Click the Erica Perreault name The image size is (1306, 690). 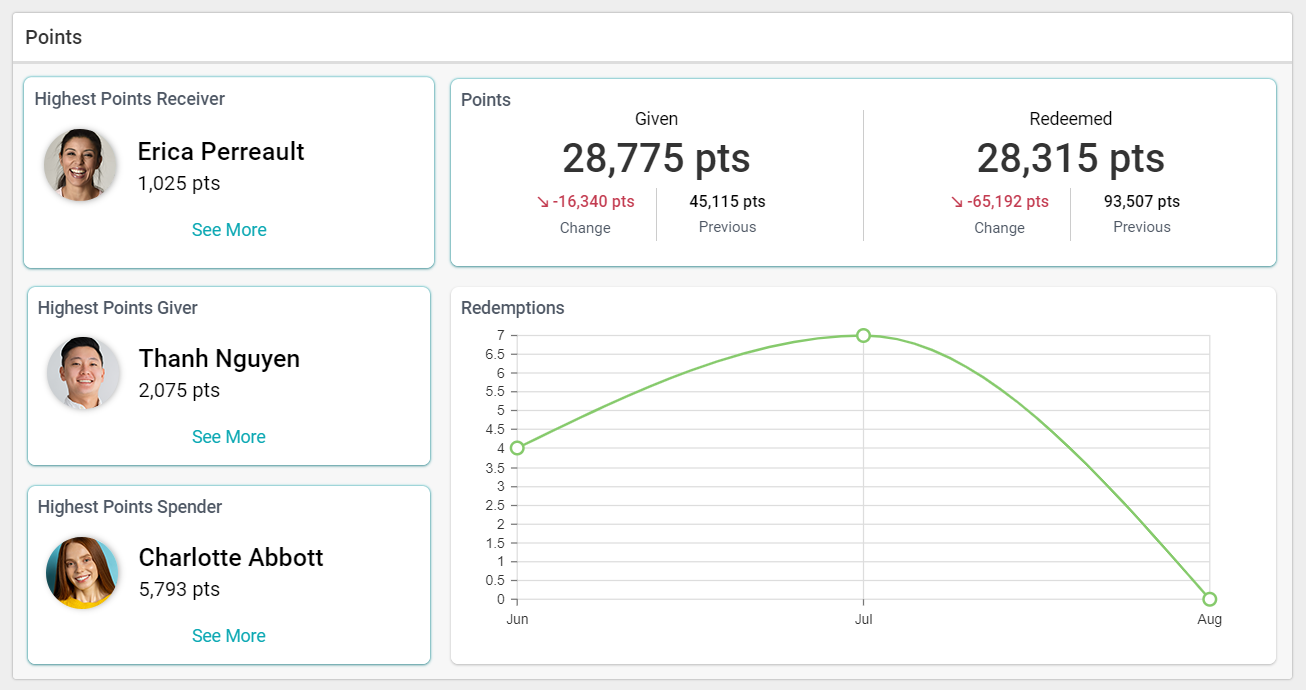point(221,152)
